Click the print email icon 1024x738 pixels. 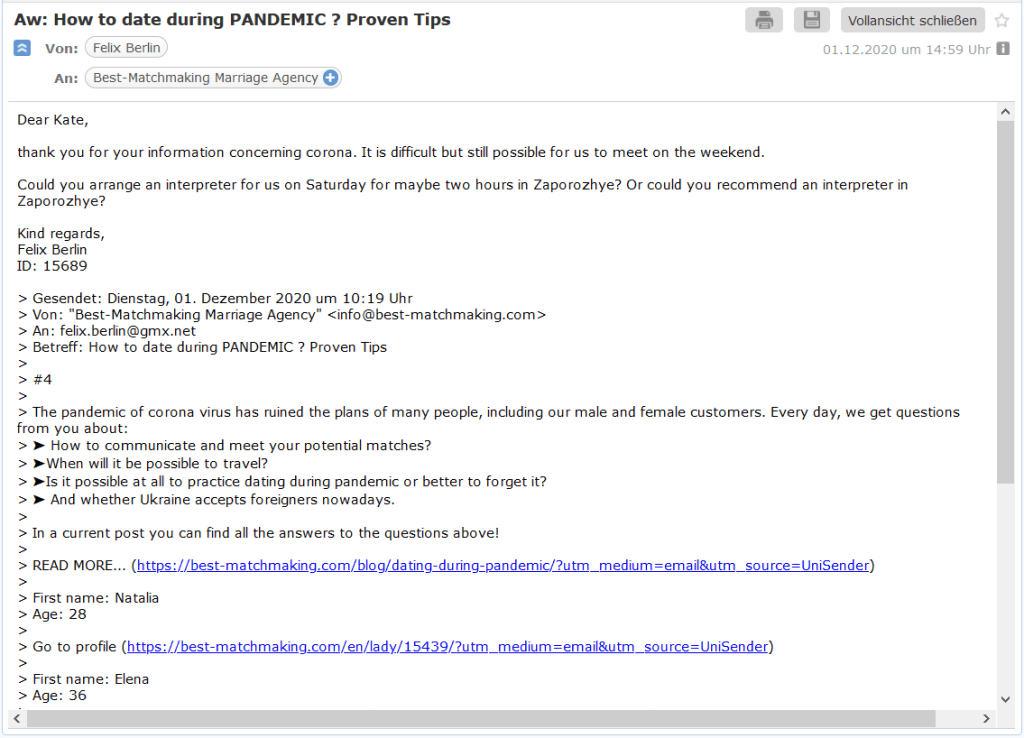(x=764, y=20)
